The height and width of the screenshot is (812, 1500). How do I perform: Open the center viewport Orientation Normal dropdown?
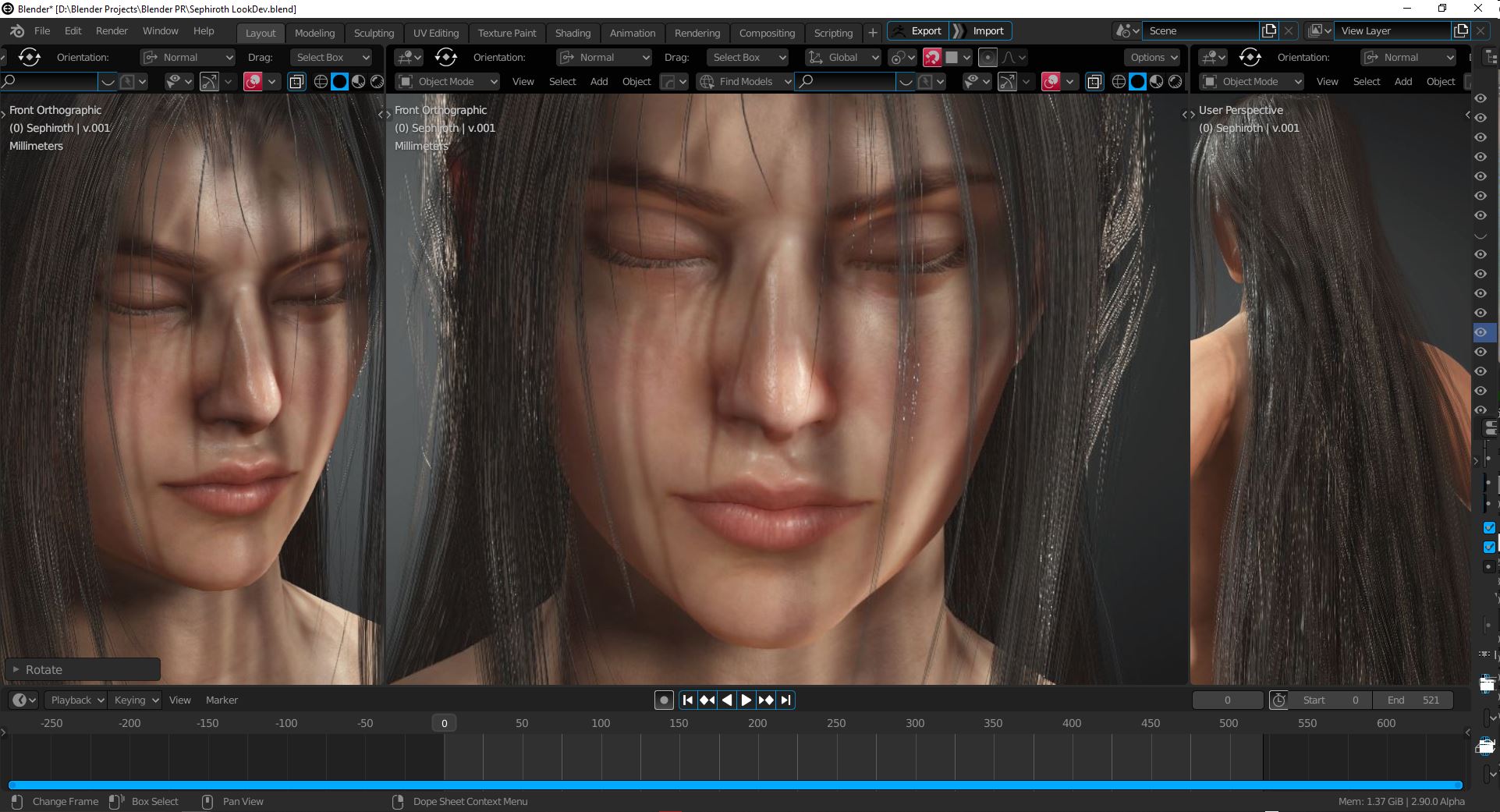(x=605, y=57)
